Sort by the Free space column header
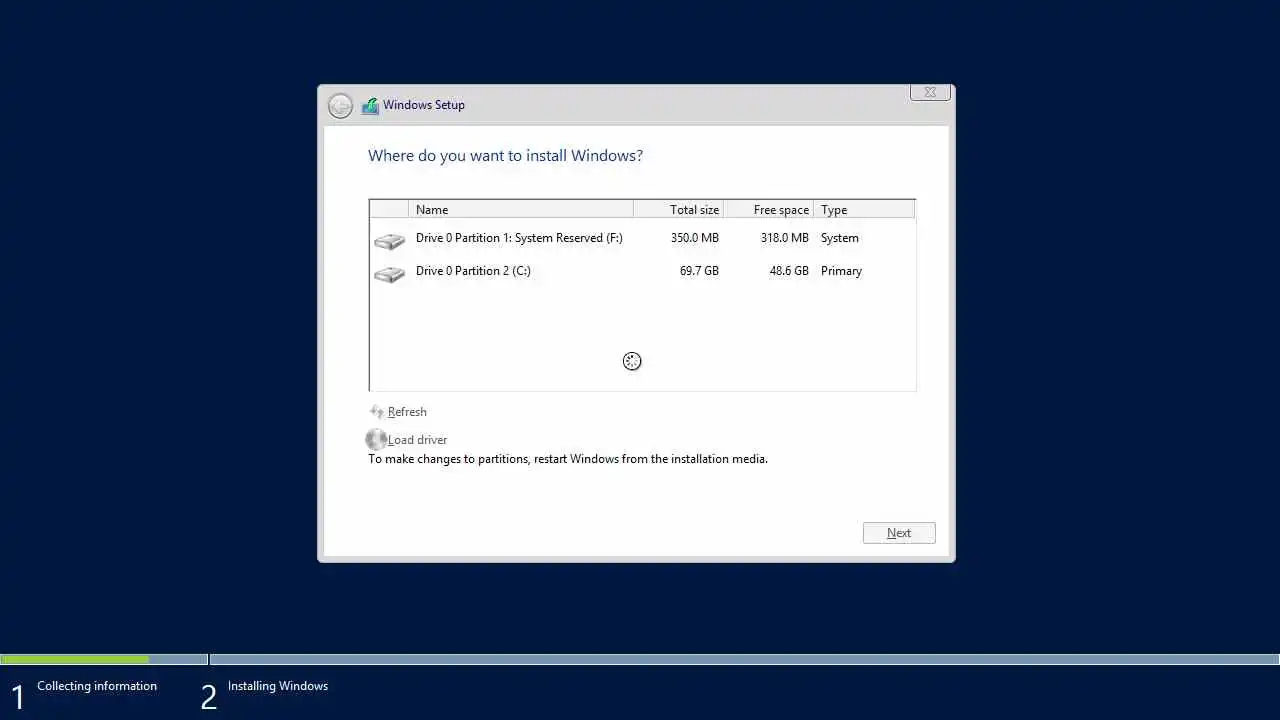 tap(768, 209)
